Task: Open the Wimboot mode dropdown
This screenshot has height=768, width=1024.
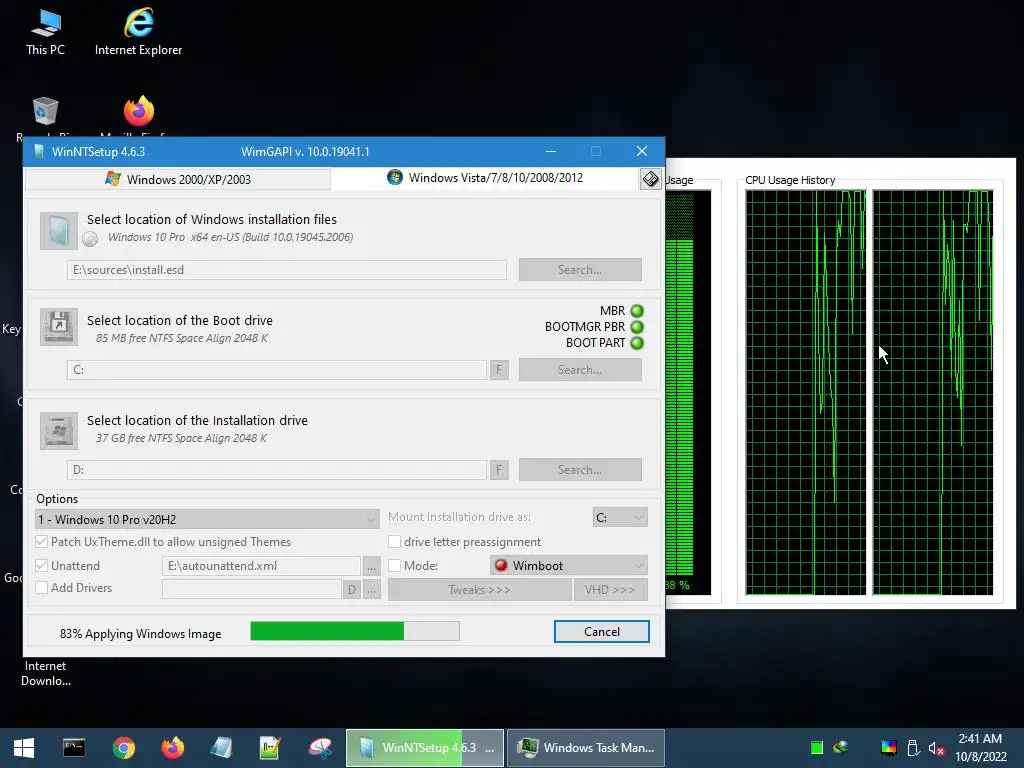Action: [x=569, y=566]
